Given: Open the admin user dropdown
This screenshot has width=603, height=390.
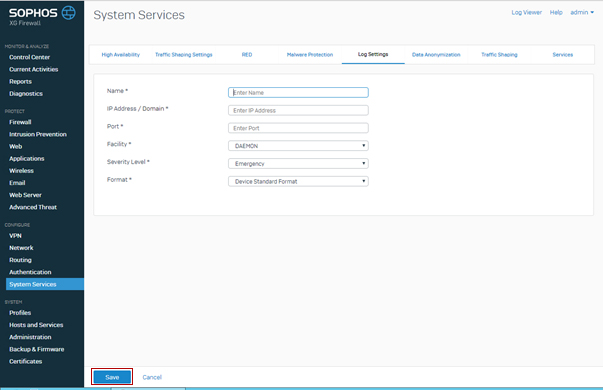Looking at the screenshot, I should pyautogui.click(x=582, y=12).
